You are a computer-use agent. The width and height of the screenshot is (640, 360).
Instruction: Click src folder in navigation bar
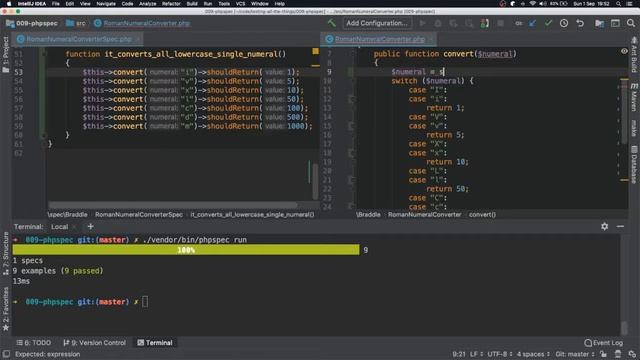click(76, 23)
